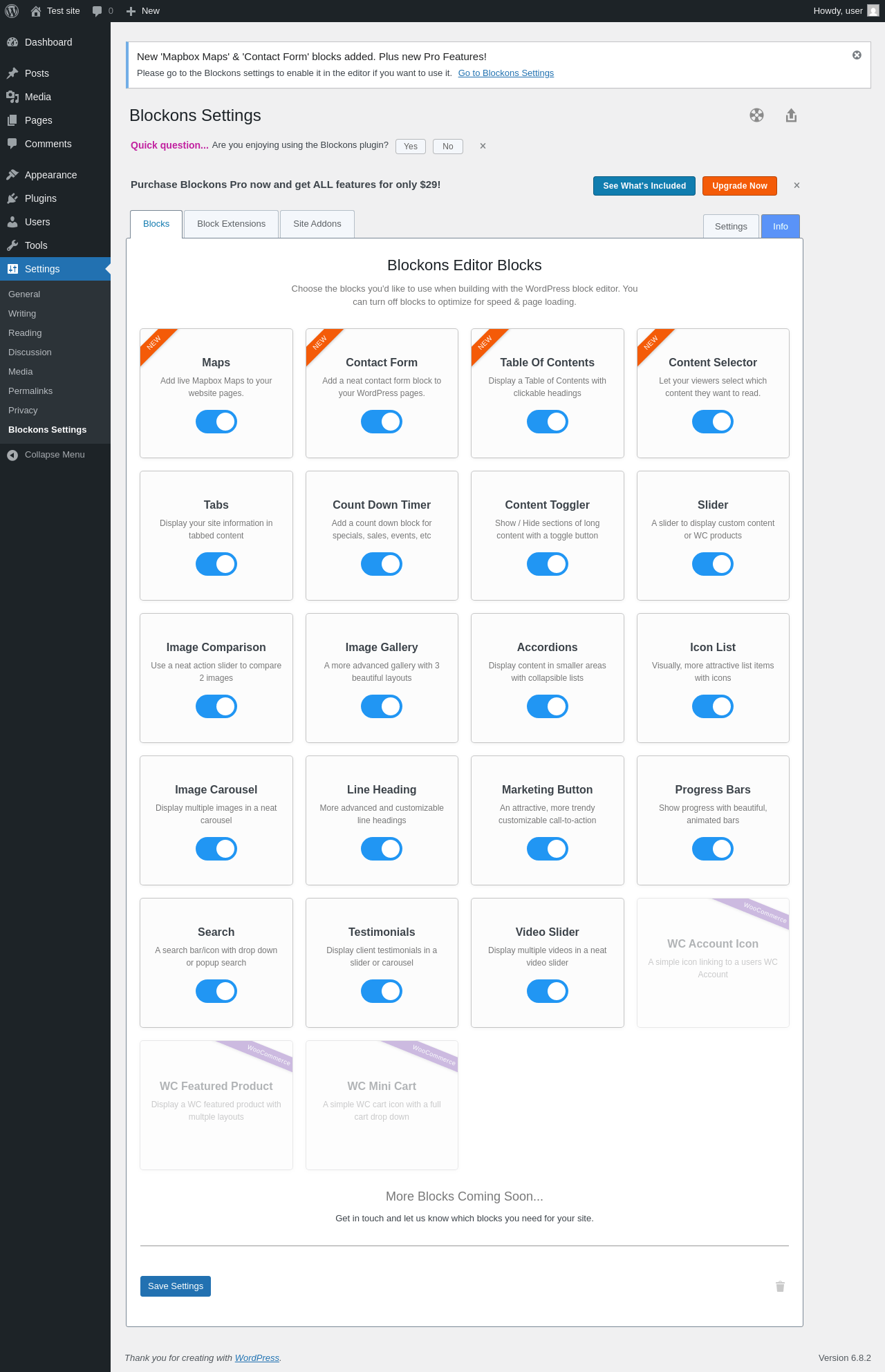Disable the Icon List block

click(713, 706)
